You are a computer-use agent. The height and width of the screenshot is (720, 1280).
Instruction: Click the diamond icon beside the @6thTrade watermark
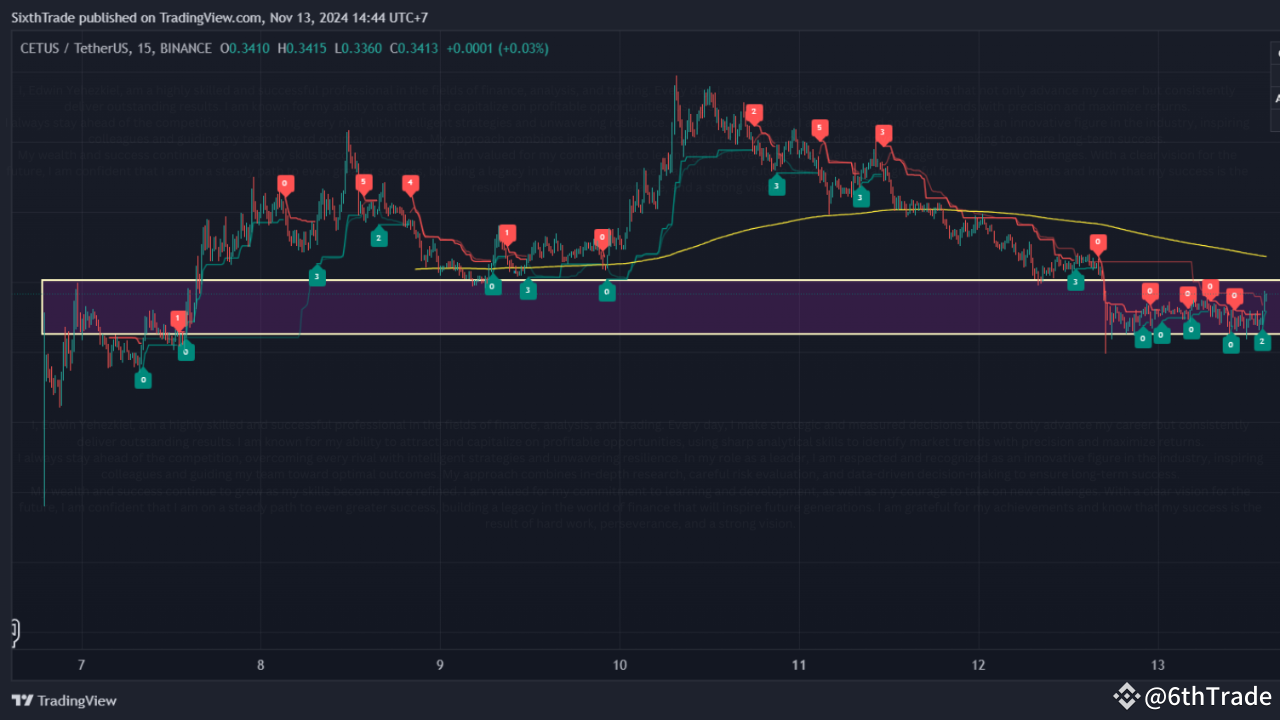[x=1126, y=696]
